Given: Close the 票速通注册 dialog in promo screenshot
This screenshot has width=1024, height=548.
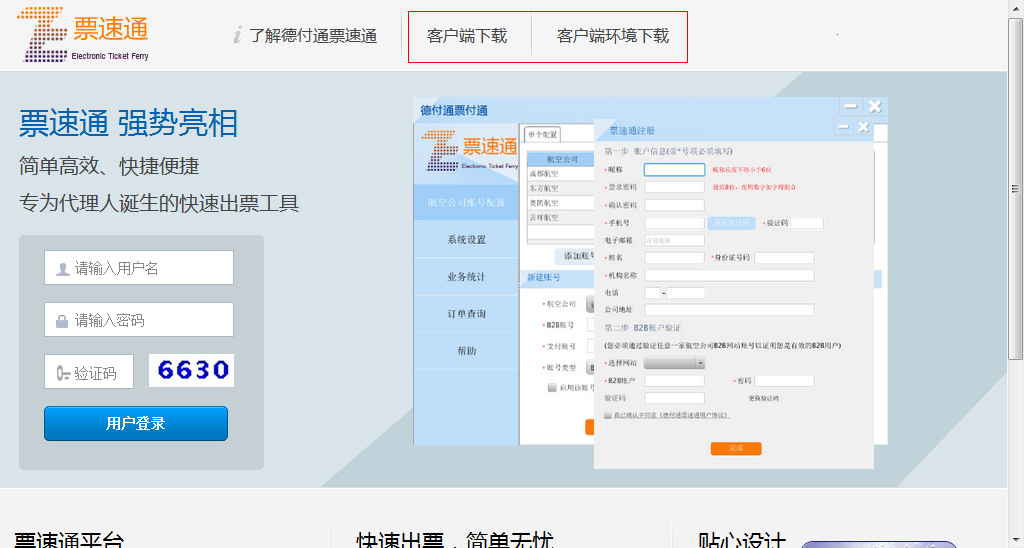Looking at the screenshot, I should tap(863, 127).
